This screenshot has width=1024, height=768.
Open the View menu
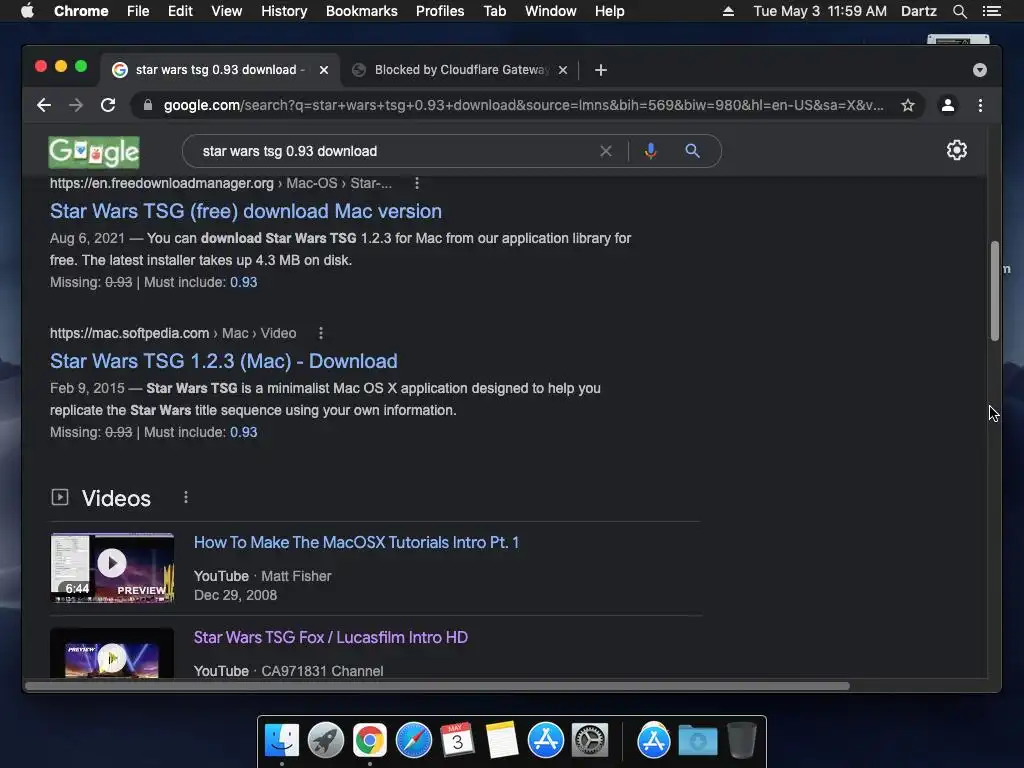(x=227, y=11)
